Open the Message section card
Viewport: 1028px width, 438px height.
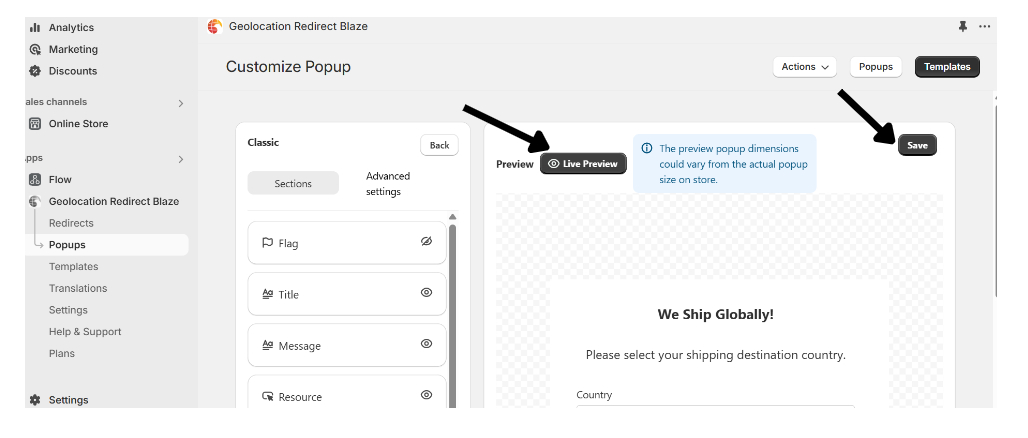pos(347,346)
